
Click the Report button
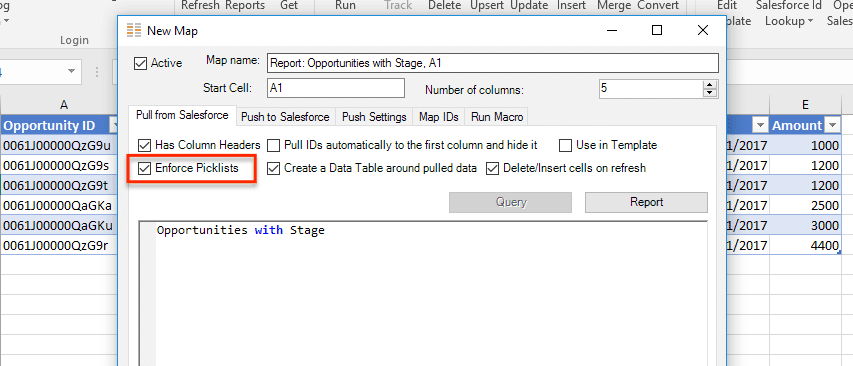pos(646,202)
